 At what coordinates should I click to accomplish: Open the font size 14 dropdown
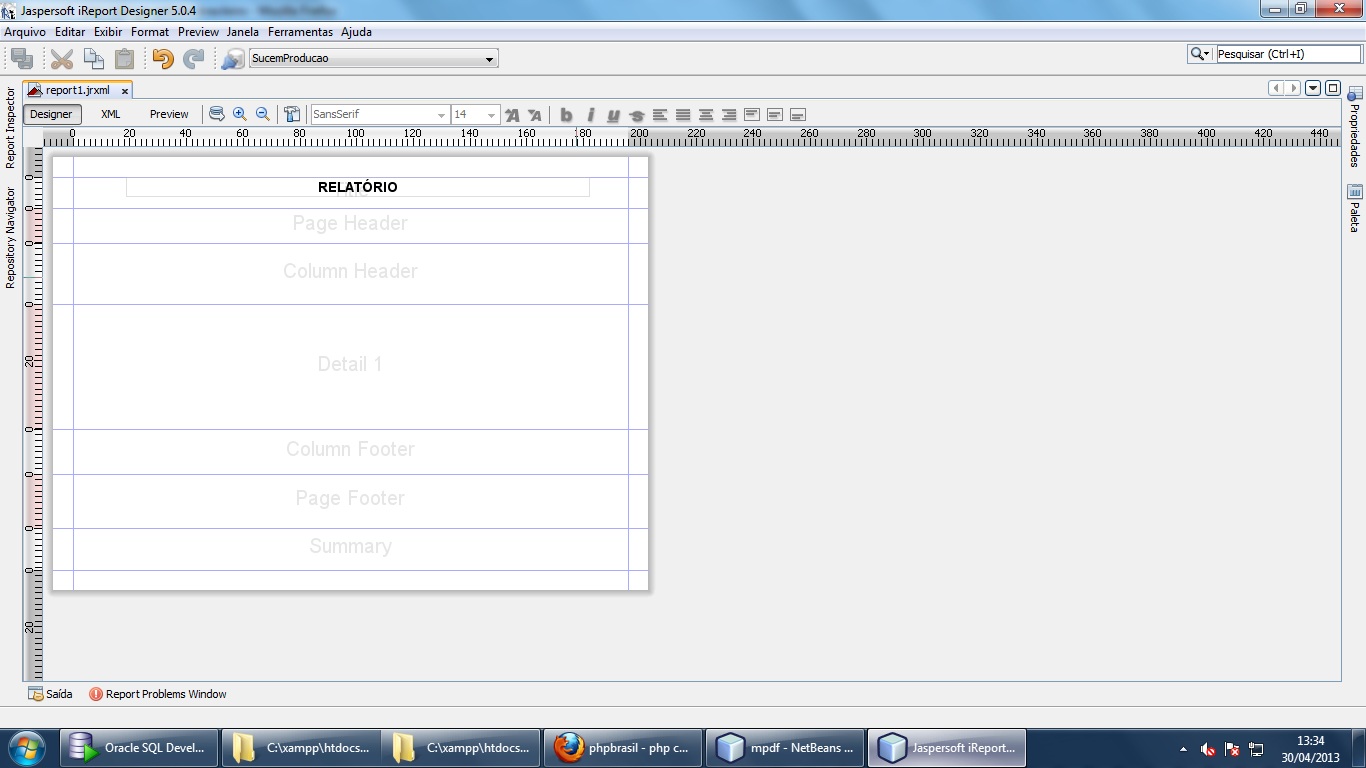(475, 115)
